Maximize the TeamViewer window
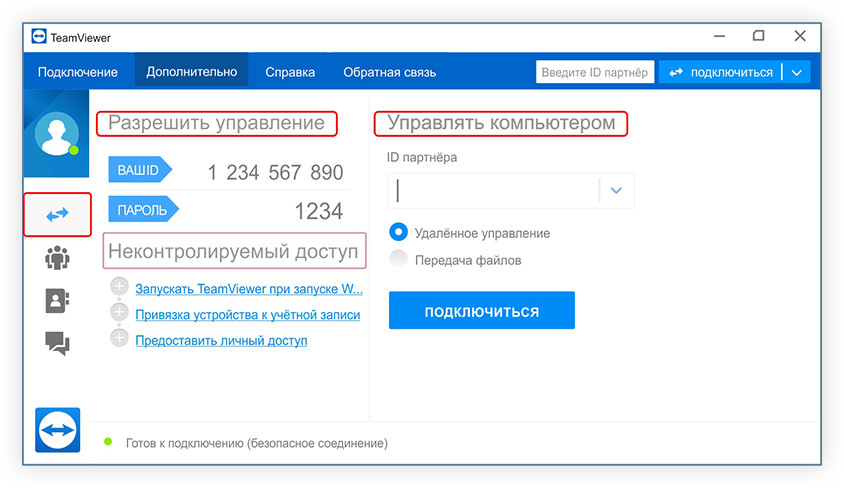Image resolution: width=844 pixels, height=488 pixels. point(758,36)
